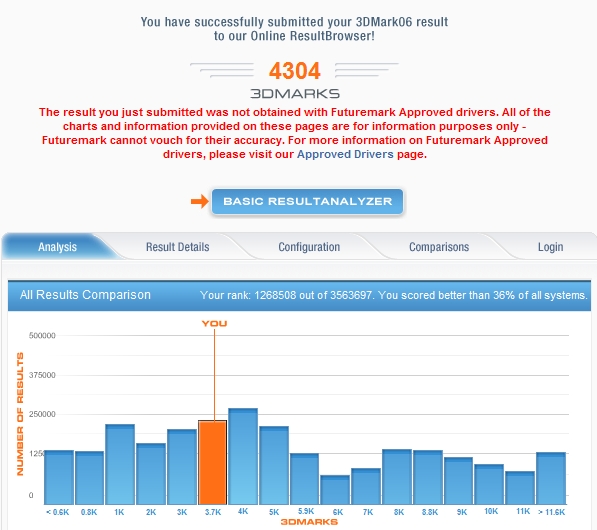Select the Analysis tab
The height and width of the screenshot is (530, 597).
(x=57, y=247)
